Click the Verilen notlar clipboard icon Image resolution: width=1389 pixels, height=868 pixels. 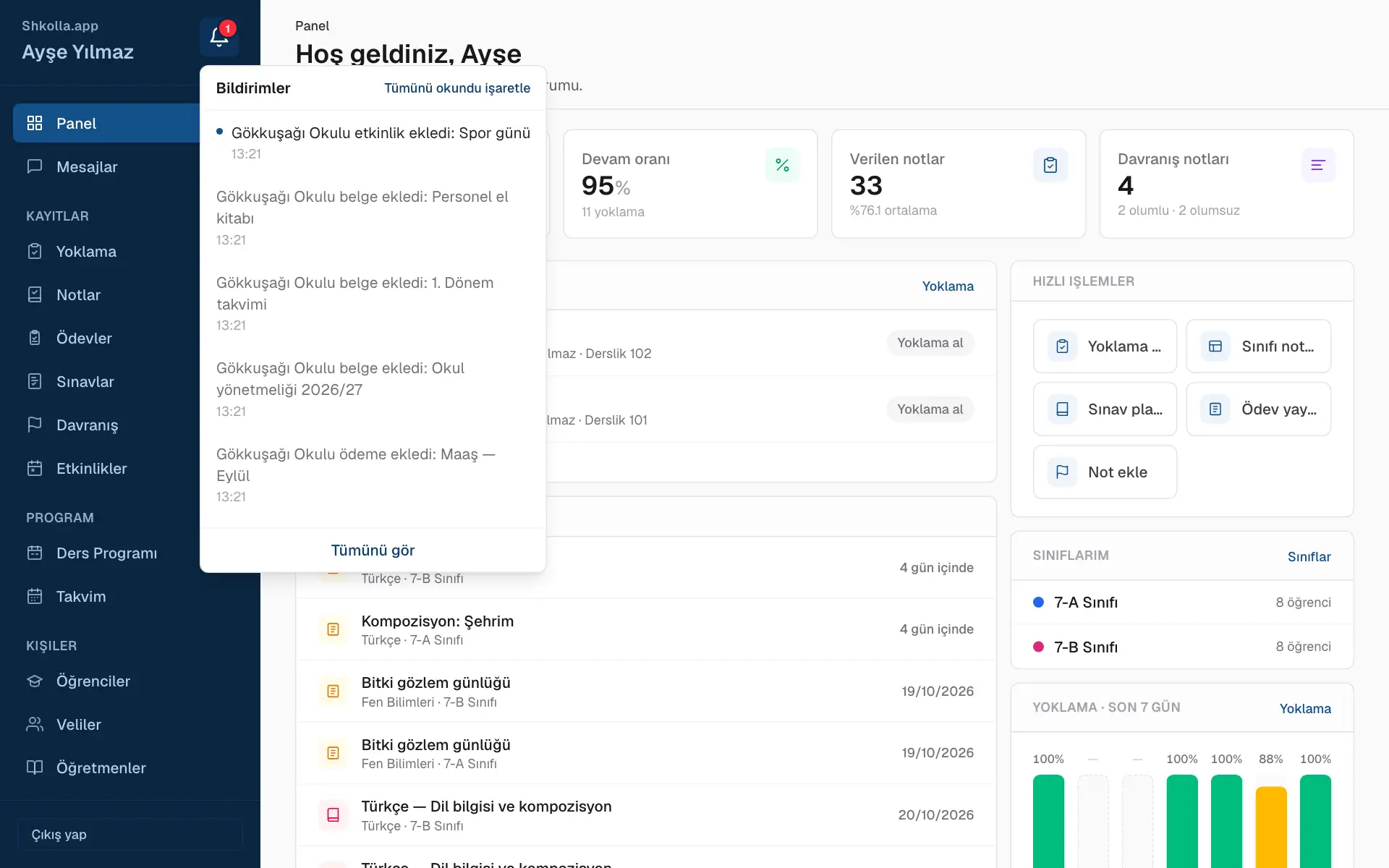coord(1050,165)
